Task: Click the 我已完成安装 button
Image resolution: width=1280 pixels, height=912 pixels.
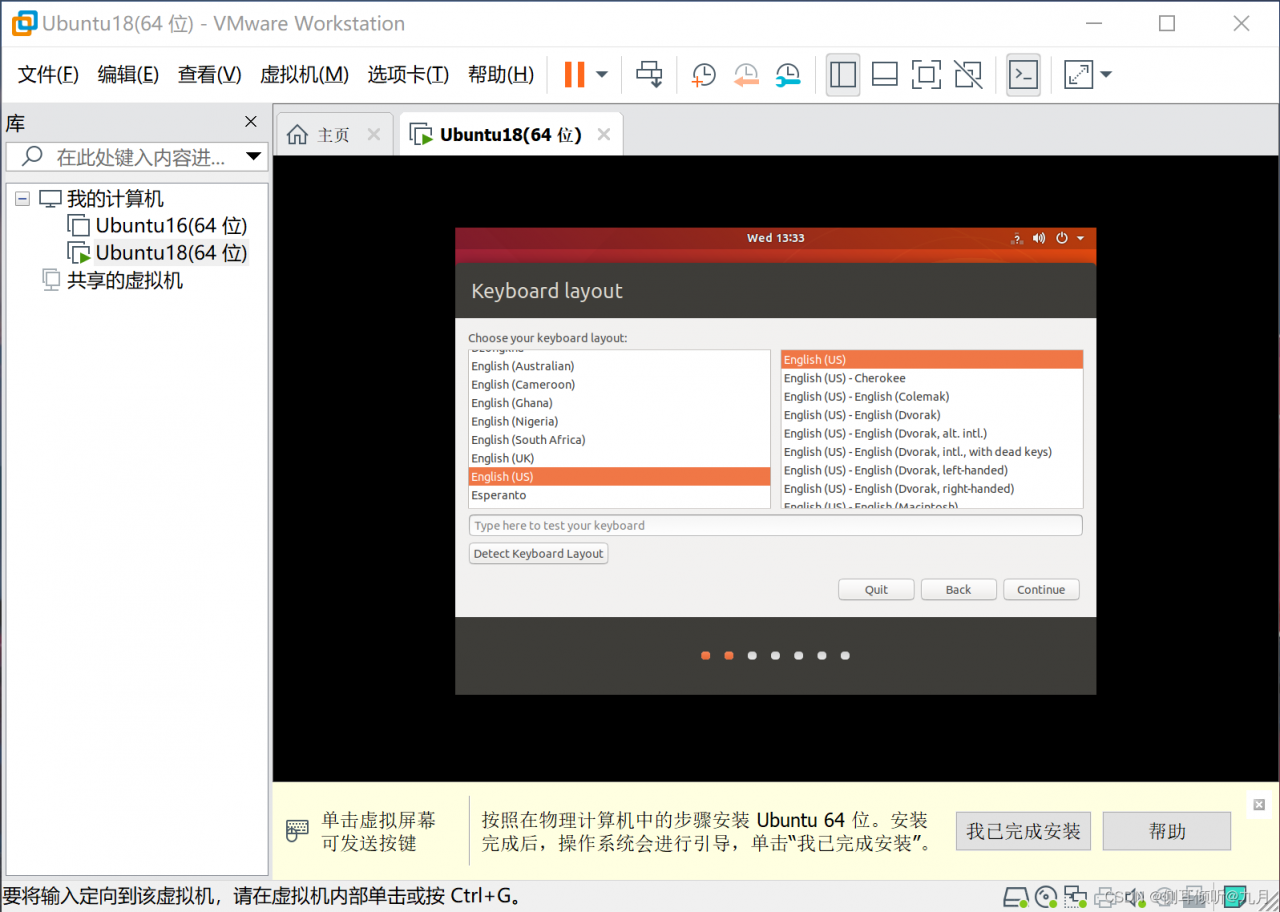Action: (1023, 831)
